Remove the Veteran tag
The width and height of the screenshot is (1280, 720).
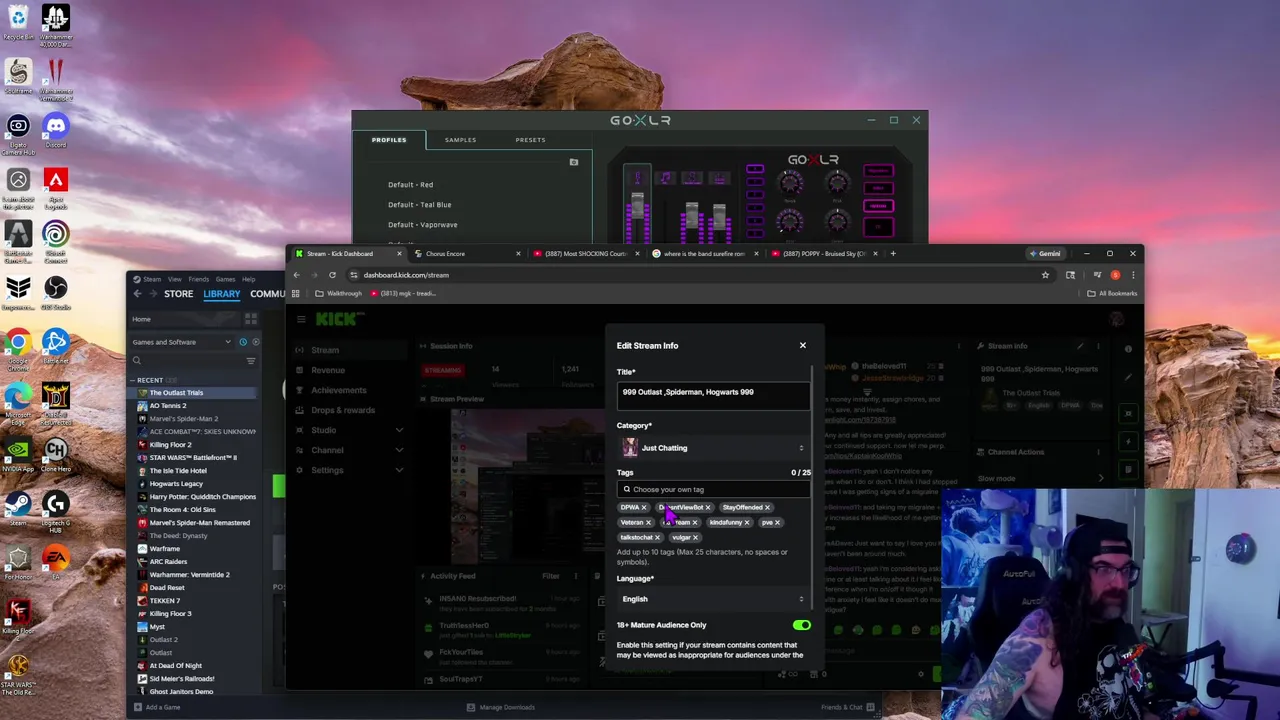[648, 522]
